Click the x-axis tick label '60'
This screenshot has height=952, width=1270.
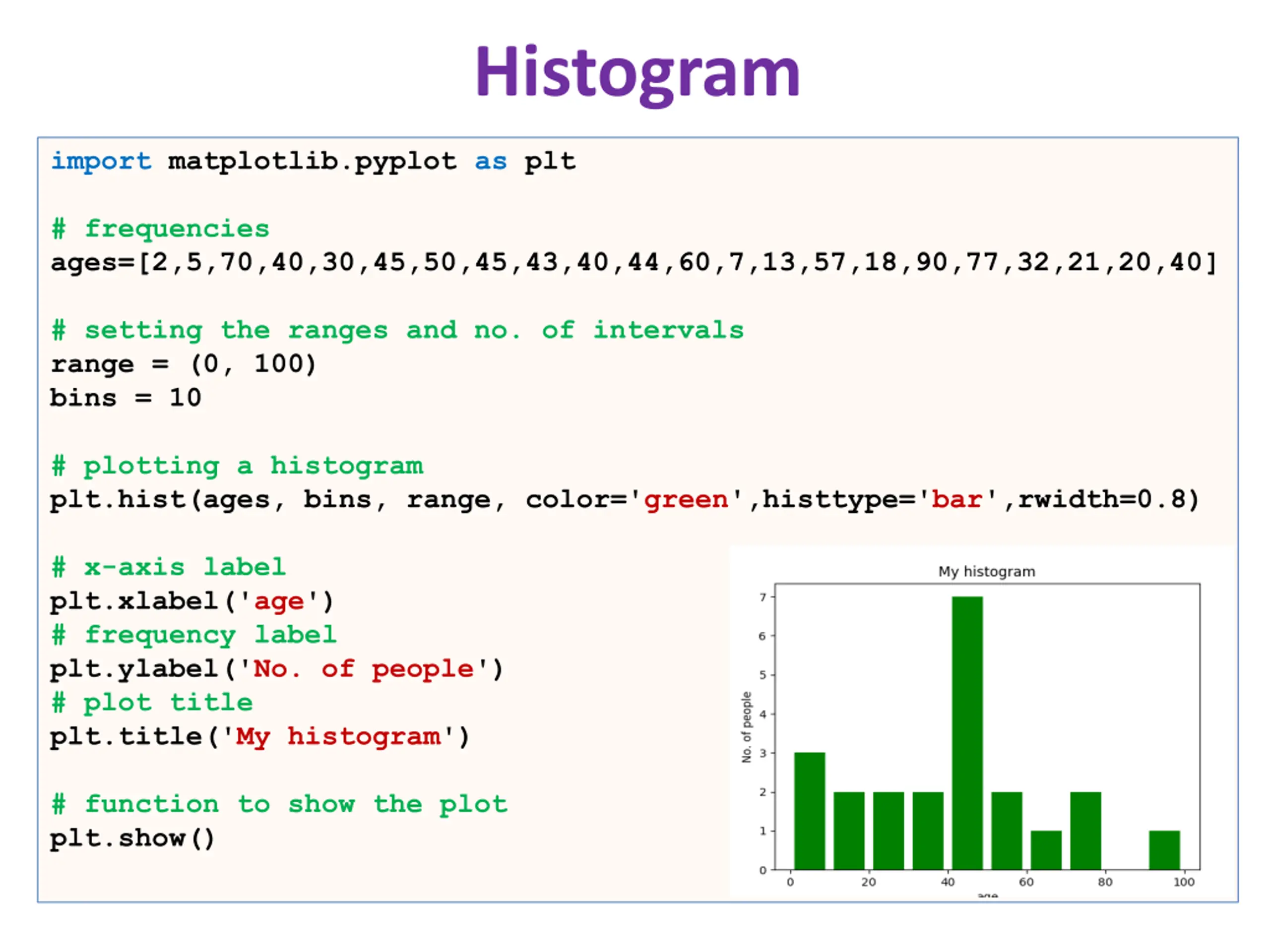click(1026, 882)
